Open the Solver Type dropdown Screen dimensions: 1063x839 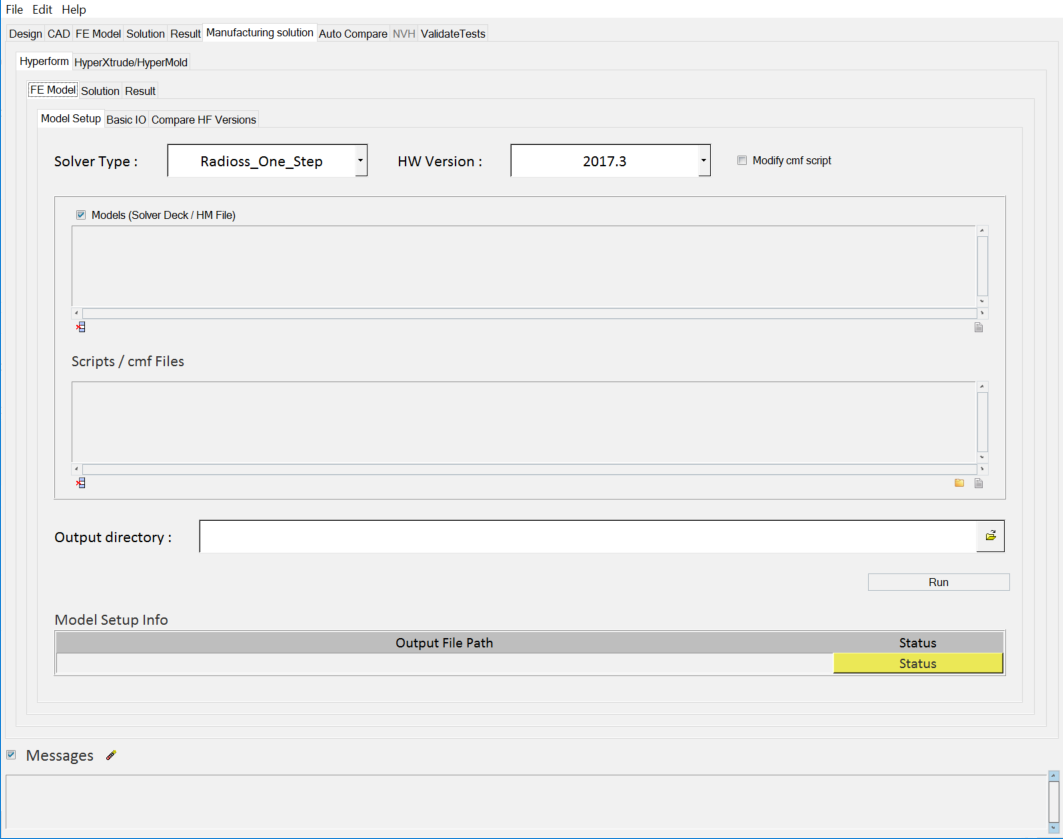coord(361,161)
